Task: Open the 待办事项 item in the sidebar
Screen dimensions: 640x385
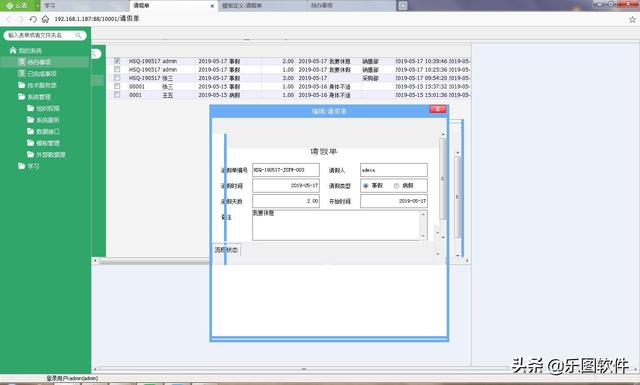Action: tap(39, 62)
